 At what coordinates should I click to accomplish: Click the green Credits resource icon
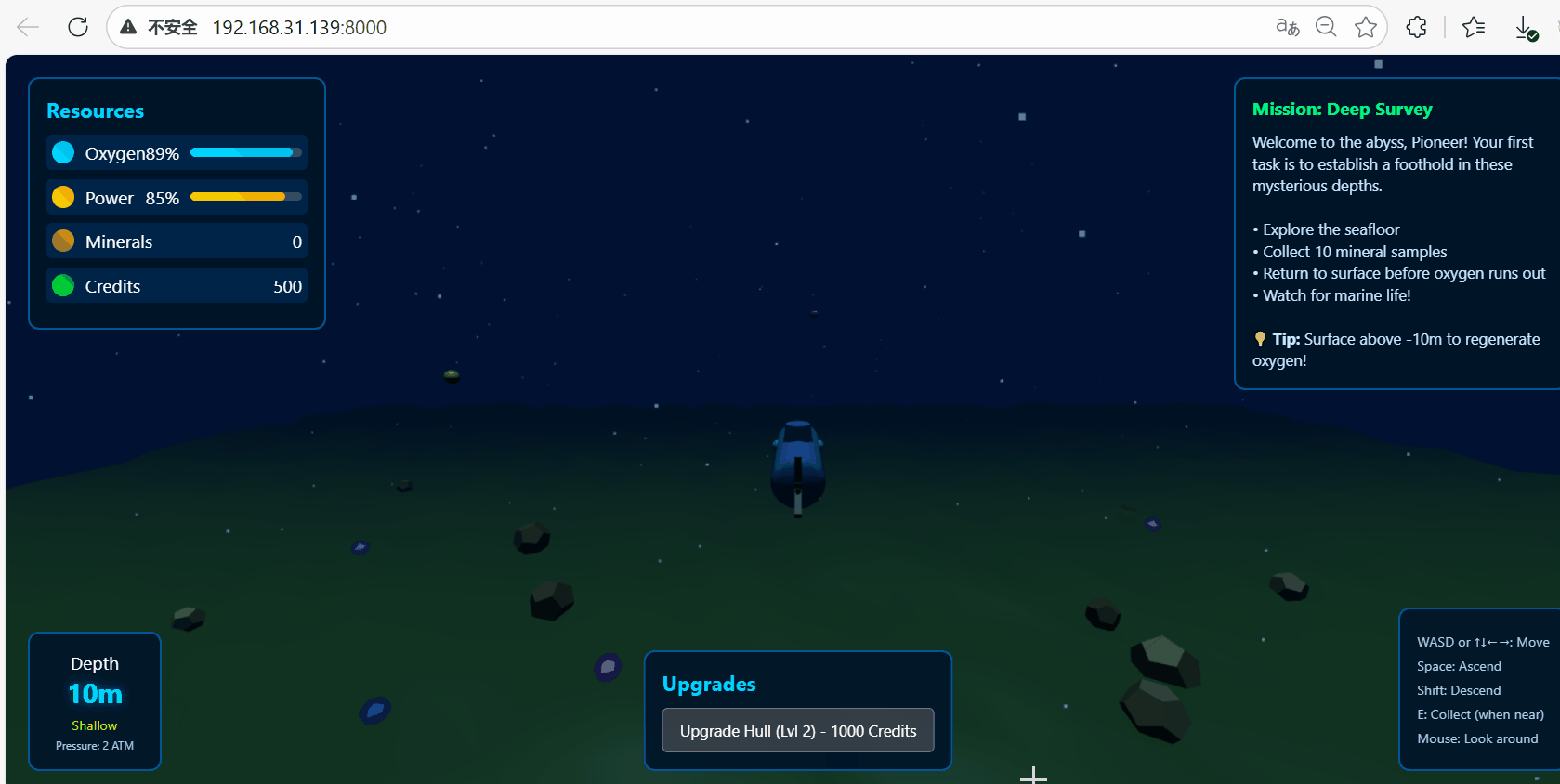tap(63, 286)
